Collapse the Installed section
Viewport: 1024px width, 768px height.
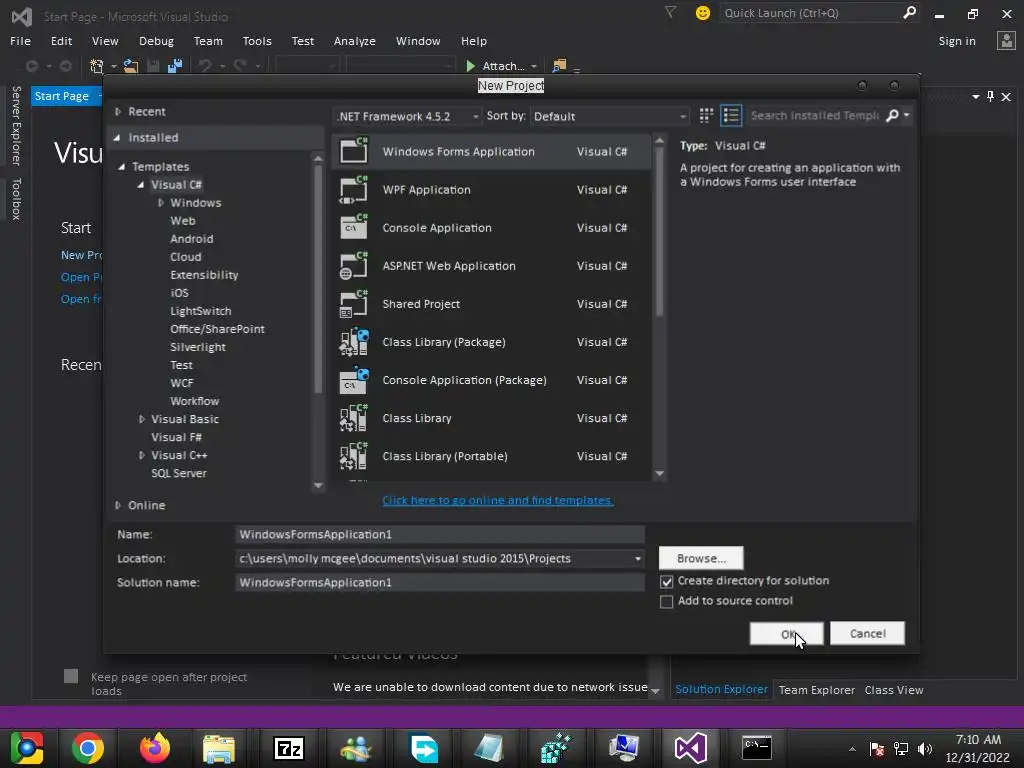click(117, 137)
